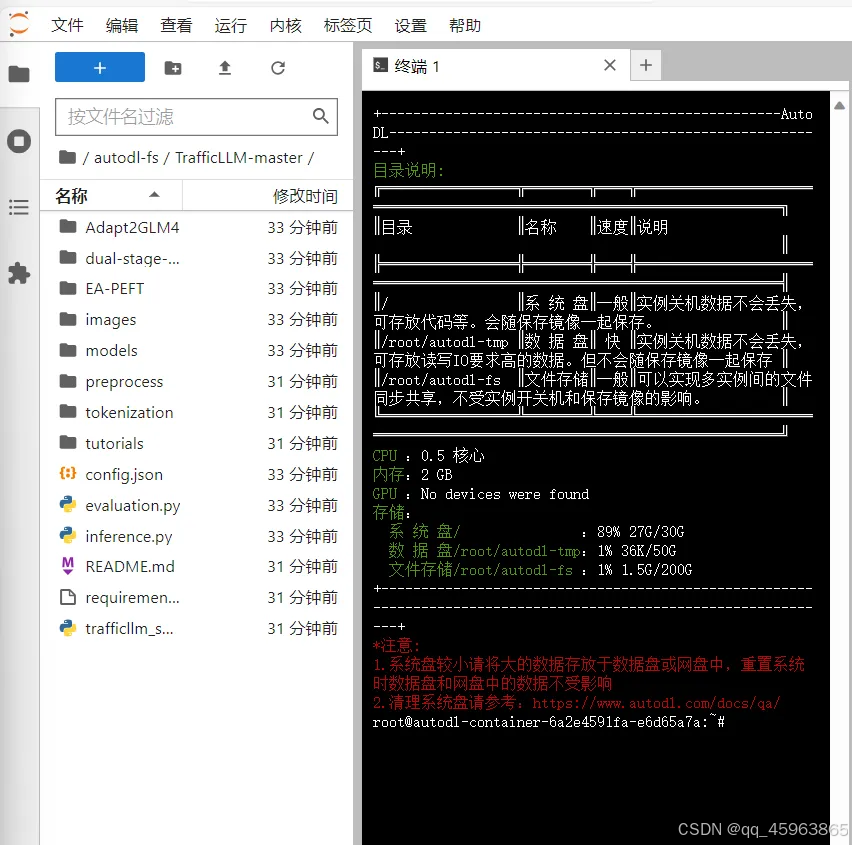
Task: Select the evaluation.py file
Action: (198, 505)
